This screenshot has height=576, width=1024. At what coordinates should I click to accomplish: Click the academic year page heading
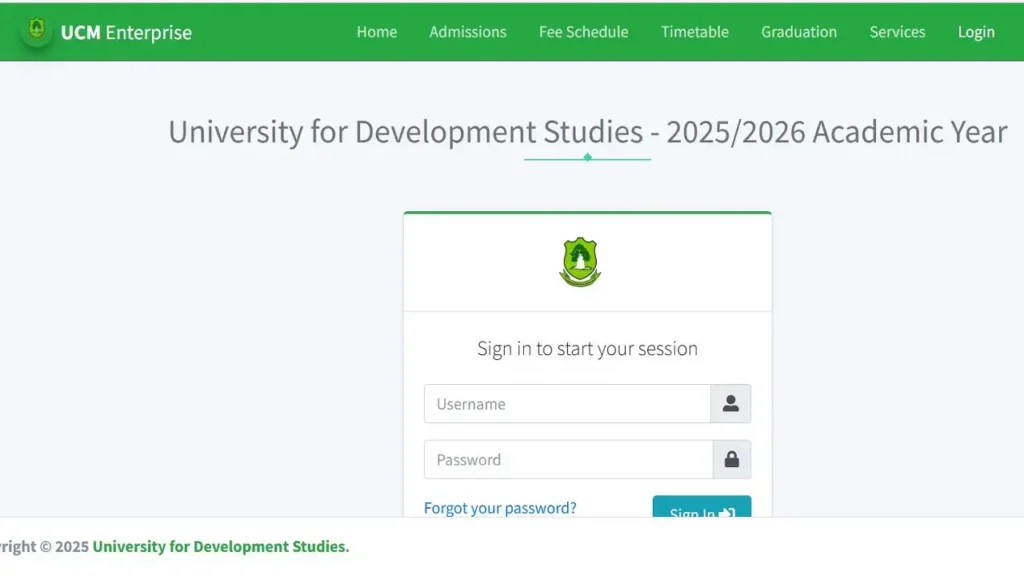(587, 131)
